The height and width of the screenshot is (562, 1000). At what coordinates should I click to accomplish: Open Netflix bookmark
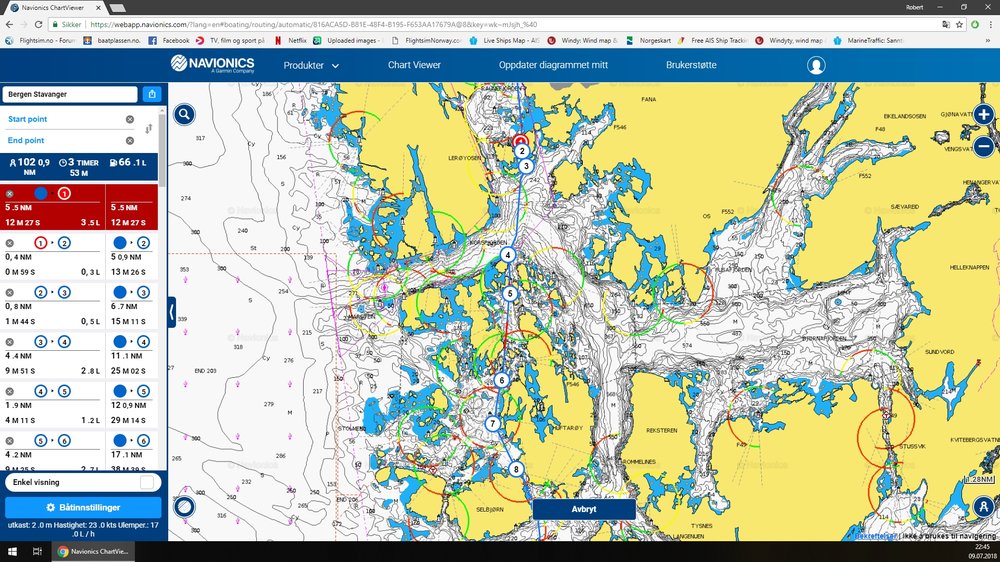[x=290, y=40]
